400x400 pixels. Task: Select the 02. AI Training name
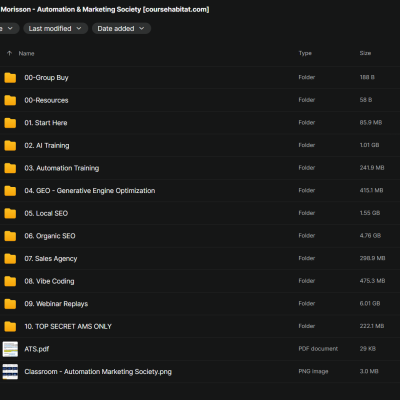(x=47, y=146)
